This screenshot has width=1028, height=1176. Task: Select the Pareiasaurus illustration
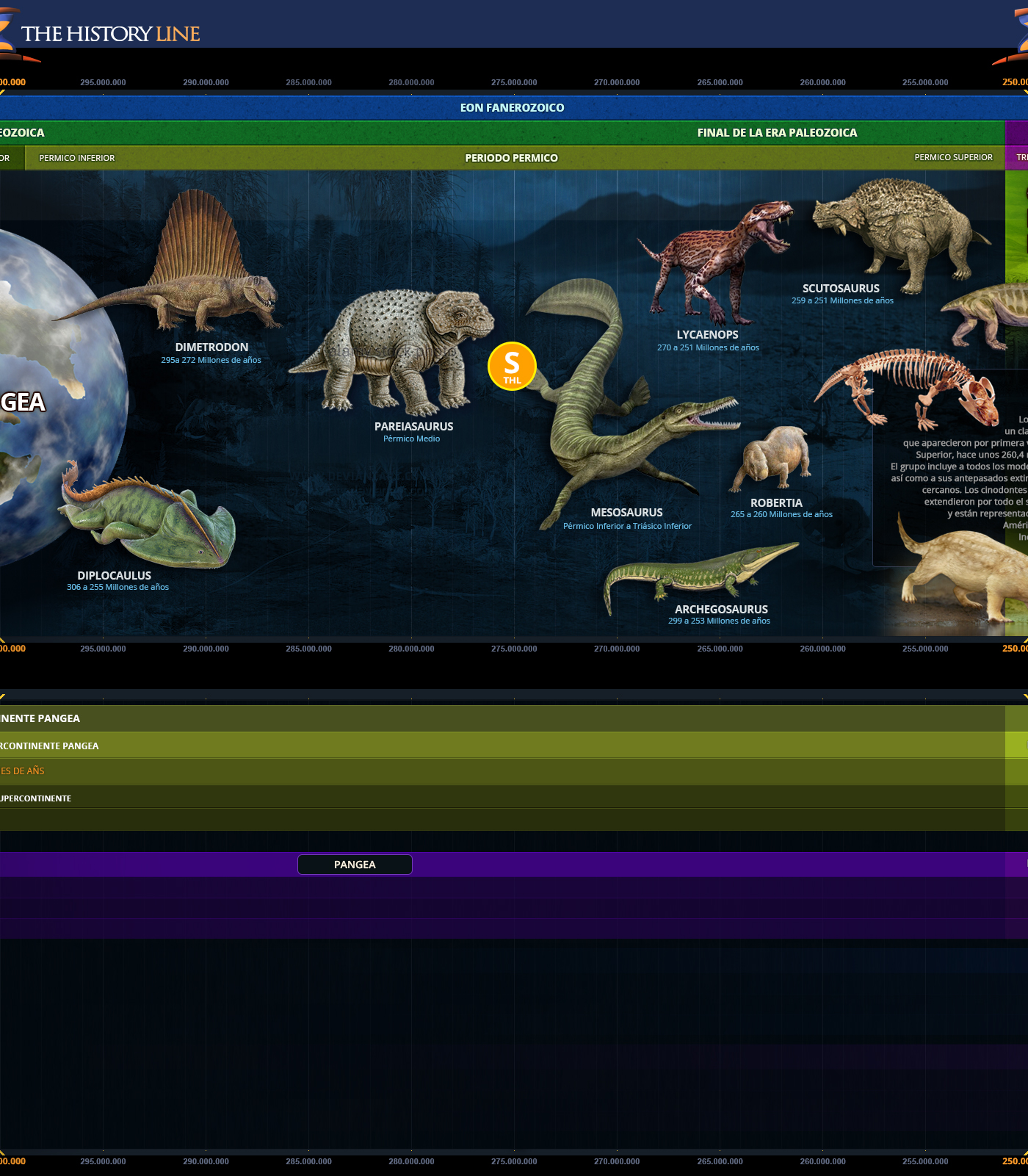[391, 351]
